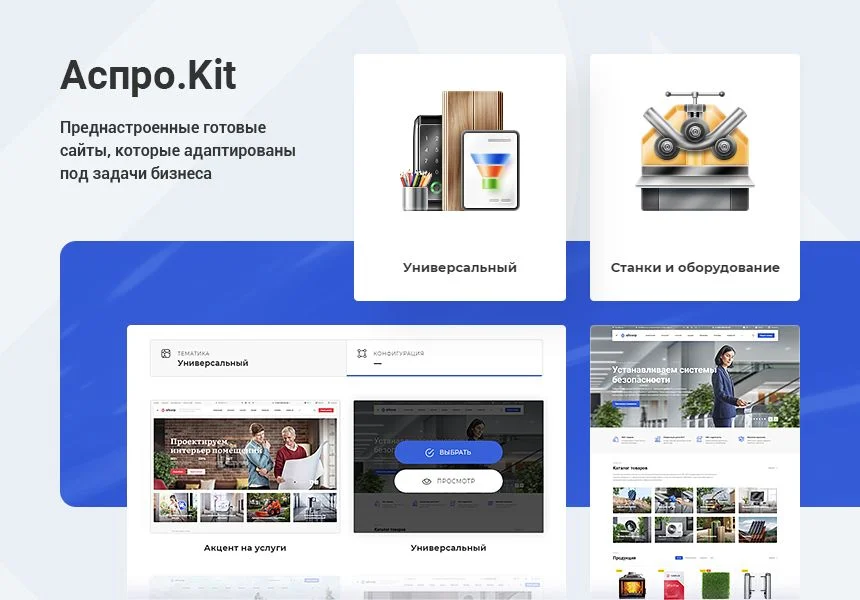
Task: Click the Станки и оборудование card title
Action: pyautogui.click(x=695, y=268)
